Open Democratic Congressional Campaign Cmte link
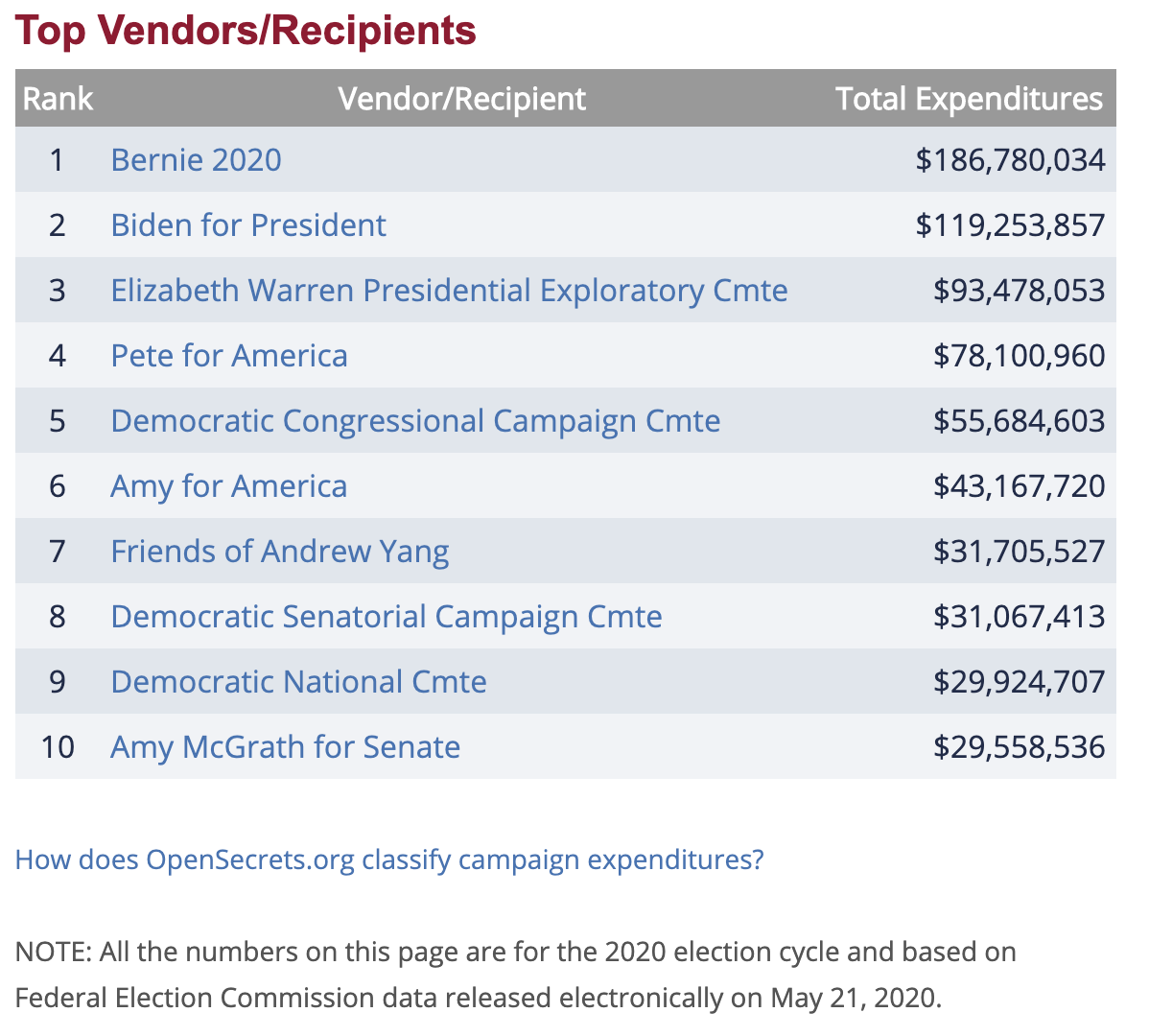The width and height of the screenshot is (1149, 1036). pos(414,420)
